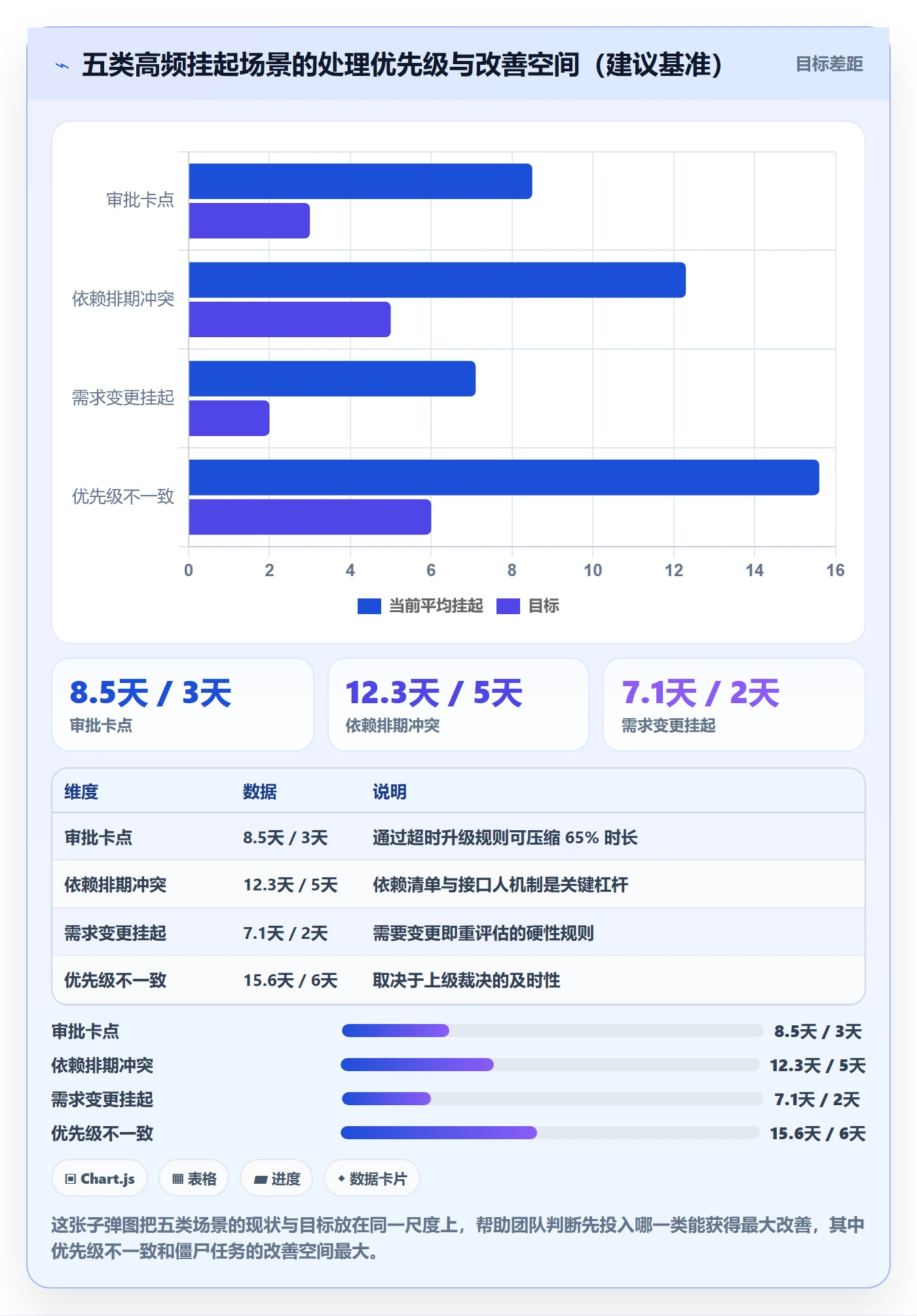Click progress value 7.1天 / 2天

(817, 1099)
